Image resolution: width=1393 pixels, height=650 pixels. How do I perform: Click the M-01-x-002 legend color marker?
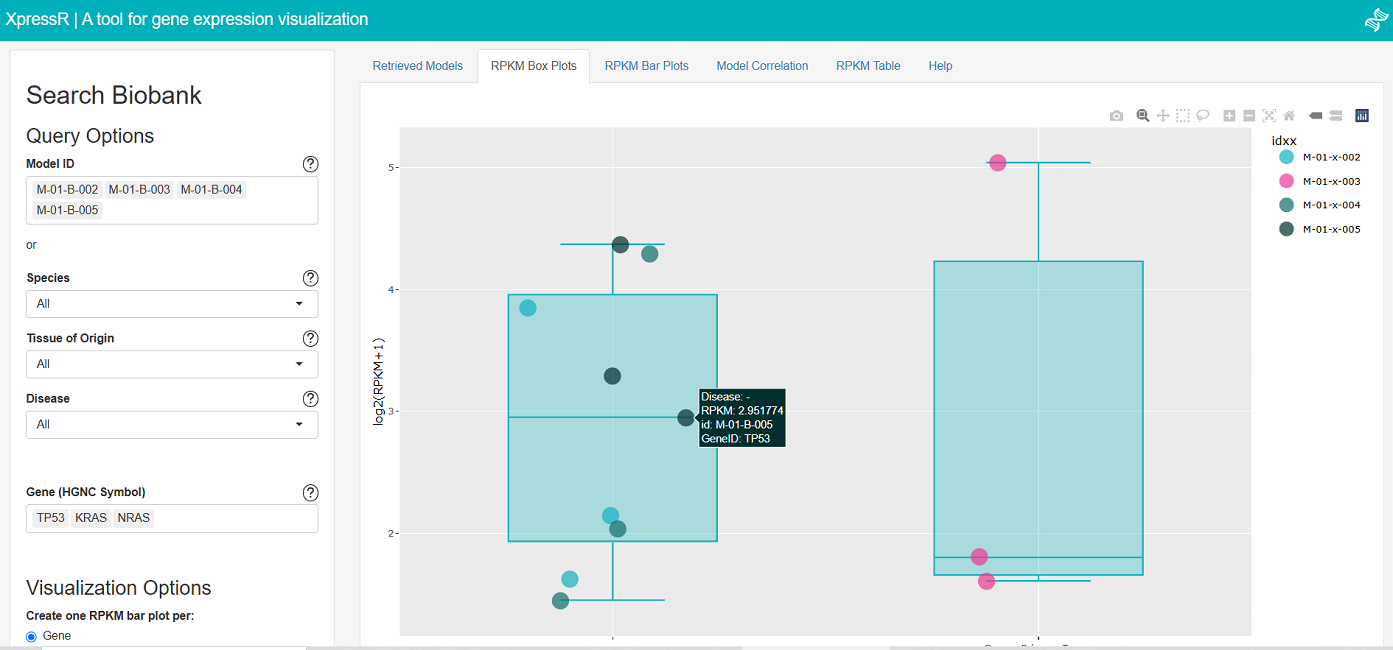point(1287,157)
